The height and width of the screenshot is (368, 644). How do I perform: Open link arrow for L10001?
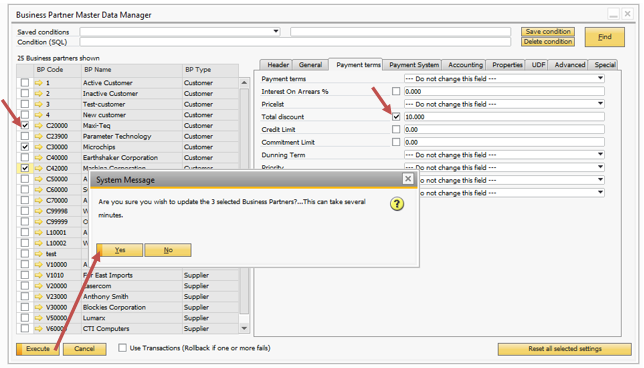tap(39, 232)
